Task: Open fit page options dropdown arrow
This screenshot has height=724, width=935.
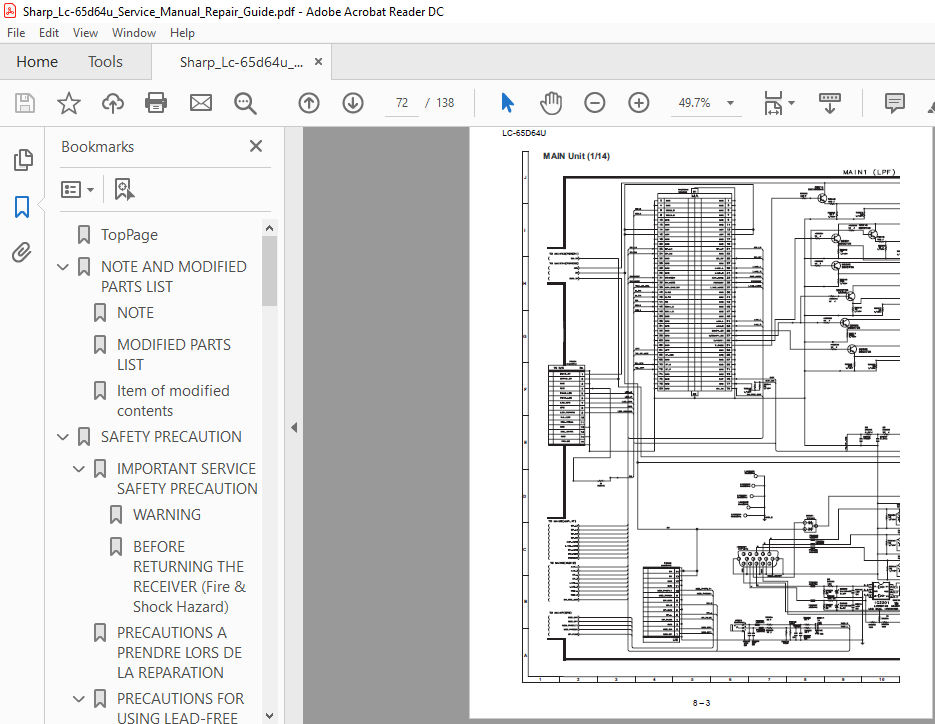Action: coord(791,103)
